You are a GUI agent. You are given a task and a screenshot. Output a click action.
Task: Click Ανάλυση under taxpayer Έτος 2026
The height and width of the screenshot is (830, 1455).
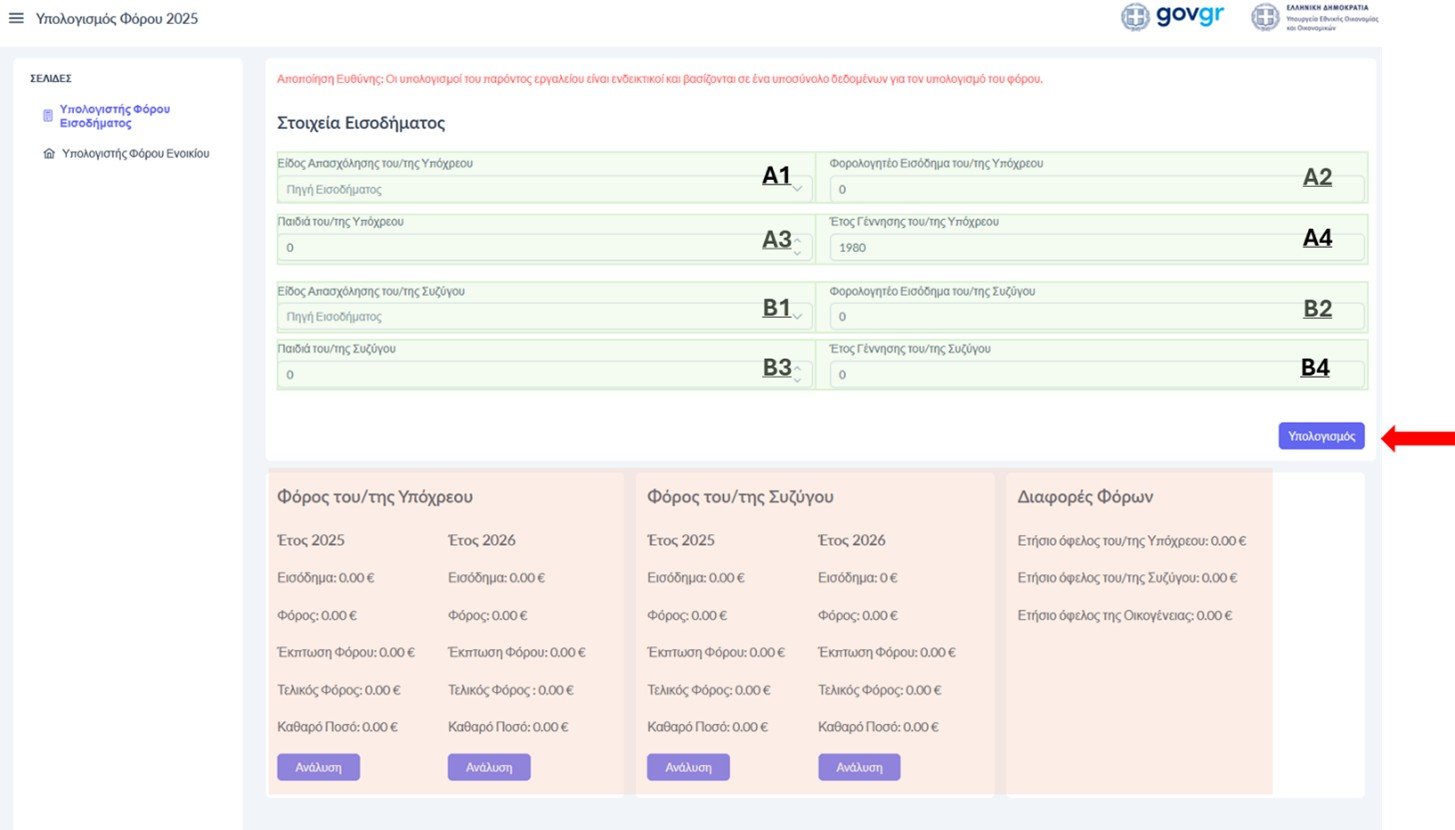pyautogui.click(x=489, y=767)
